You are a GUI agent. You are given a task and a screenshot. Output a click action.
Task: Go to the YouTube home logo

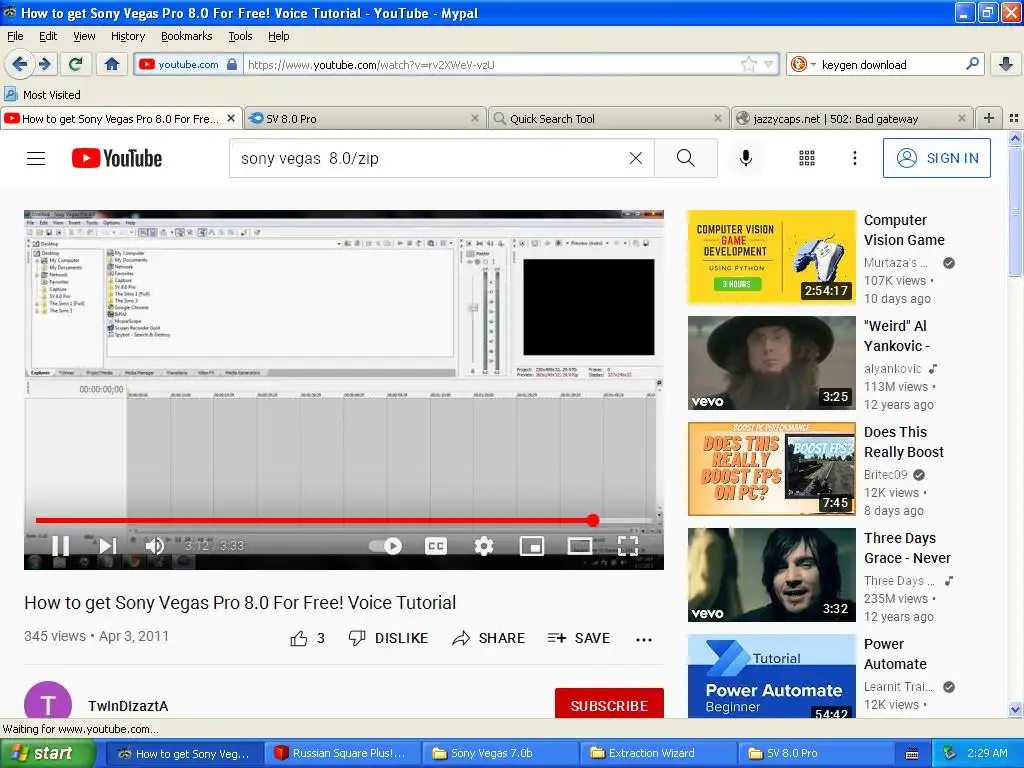(117, 158)
